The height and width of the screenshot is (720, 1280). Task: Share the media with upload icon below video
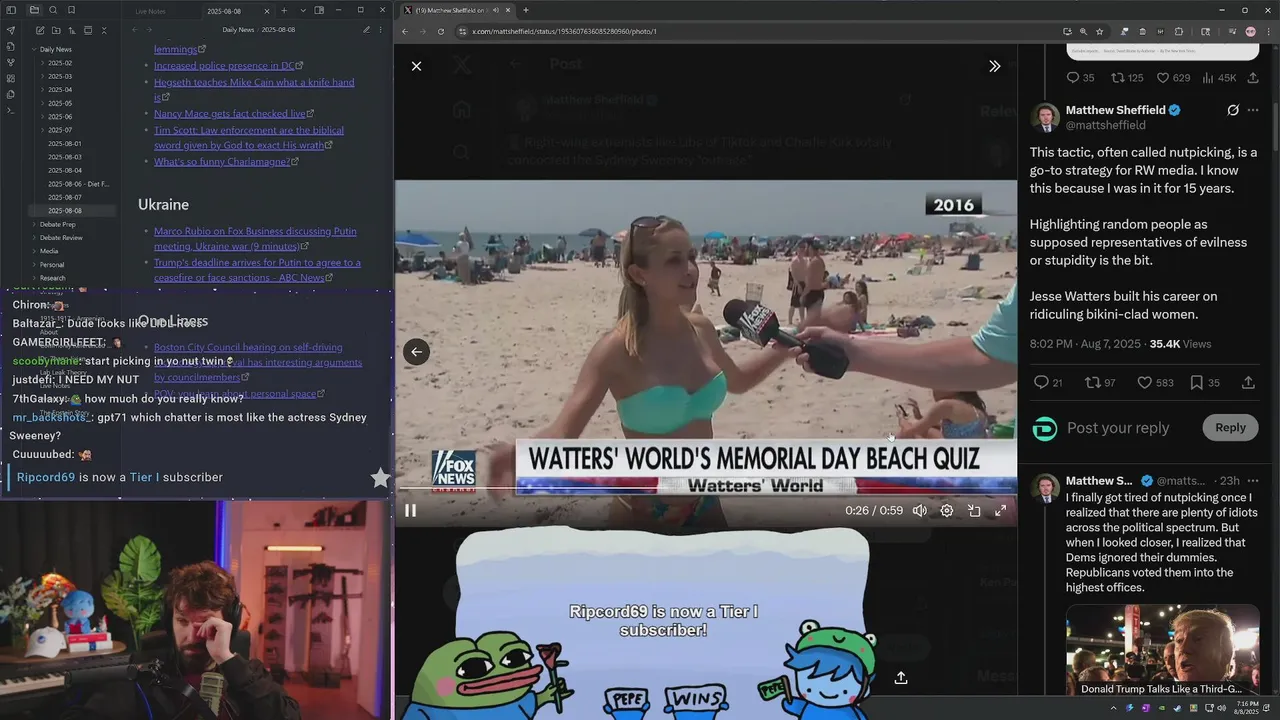900,678
